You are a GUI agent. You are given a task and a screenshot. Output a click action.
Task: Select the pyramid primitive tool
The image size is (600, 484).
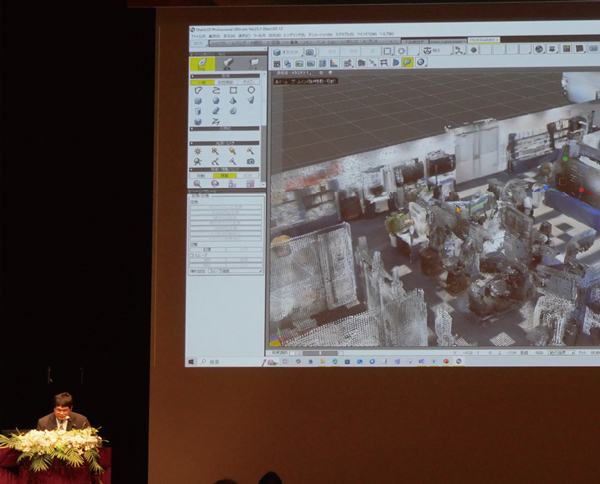pos(233,101)
